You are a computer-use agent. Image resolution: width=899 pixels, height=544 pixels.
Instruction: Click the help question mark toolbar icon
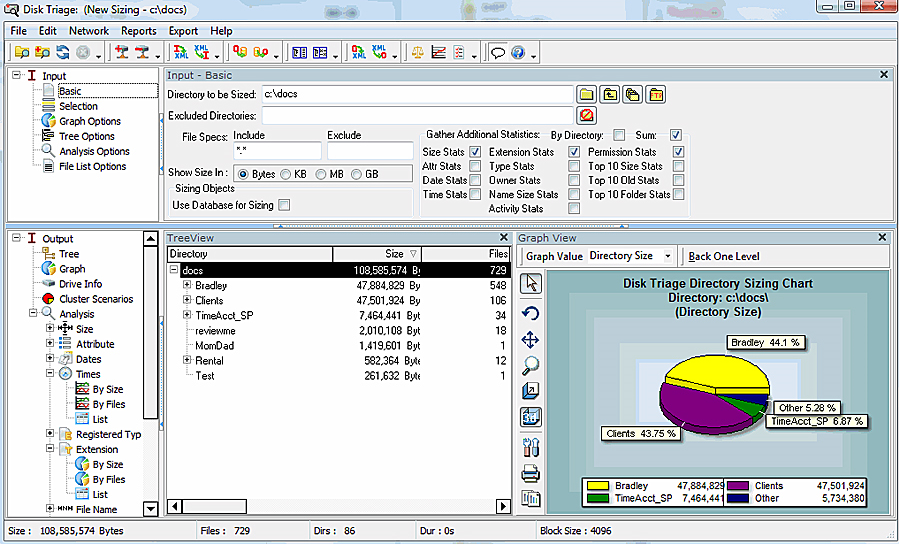point(518,53)
